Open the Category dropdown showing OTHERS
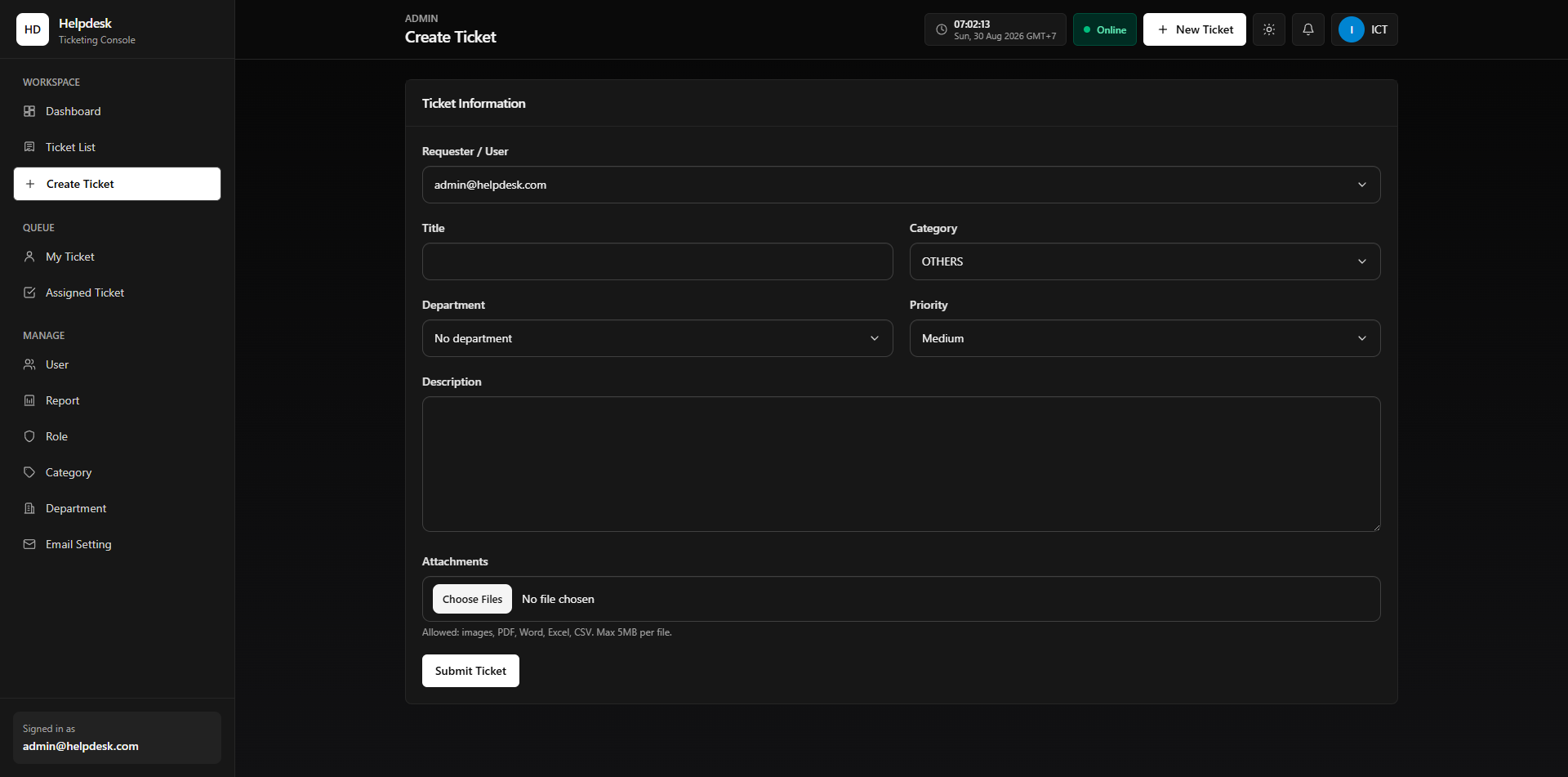 pyautogui.click(x=1145, y=261)
